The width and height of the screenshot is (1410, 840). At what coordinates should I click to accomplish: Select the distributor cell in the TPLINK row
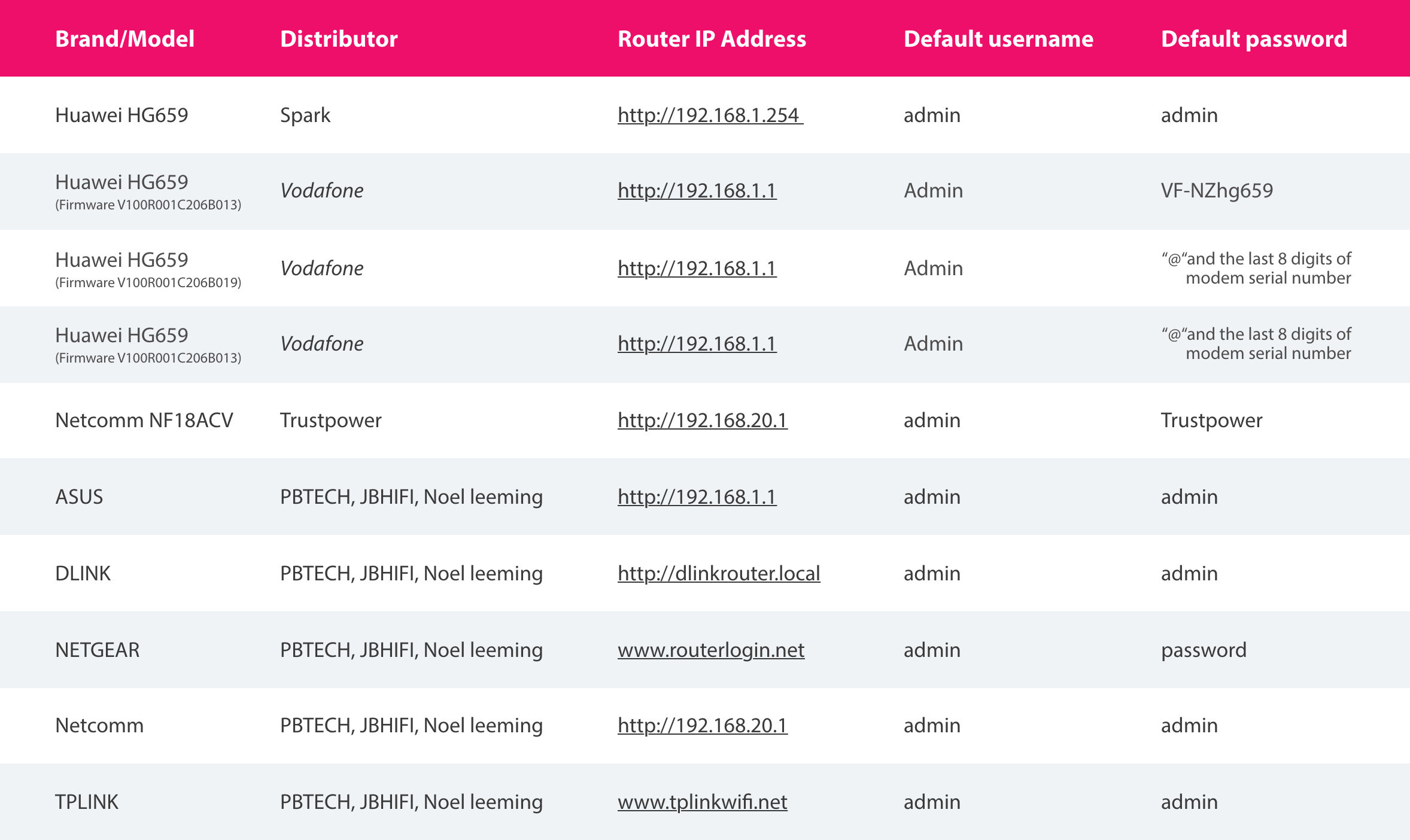pos(411,802)
